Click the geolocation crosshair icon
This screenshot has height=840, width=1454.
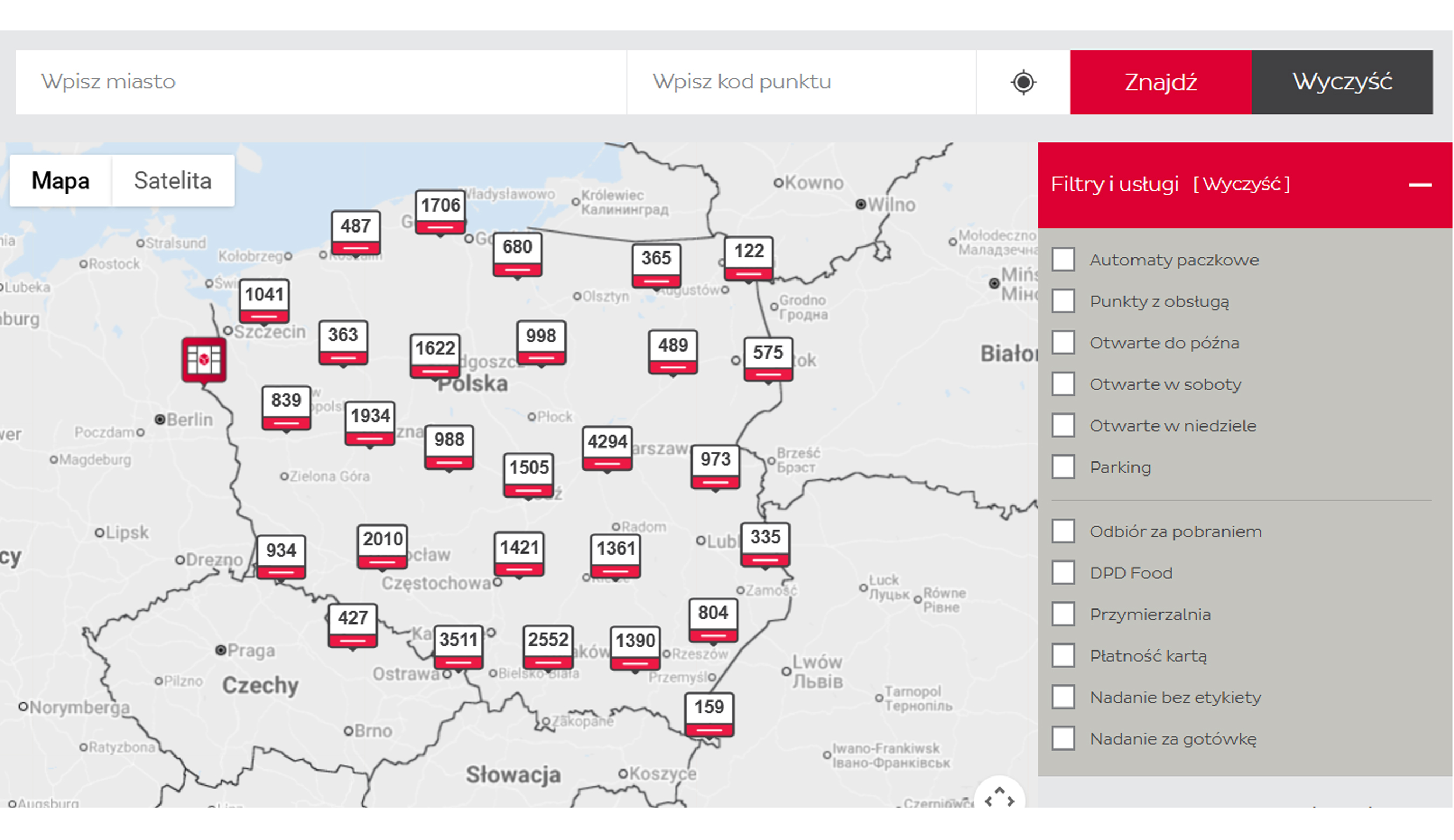click(x=1023, y=82)
